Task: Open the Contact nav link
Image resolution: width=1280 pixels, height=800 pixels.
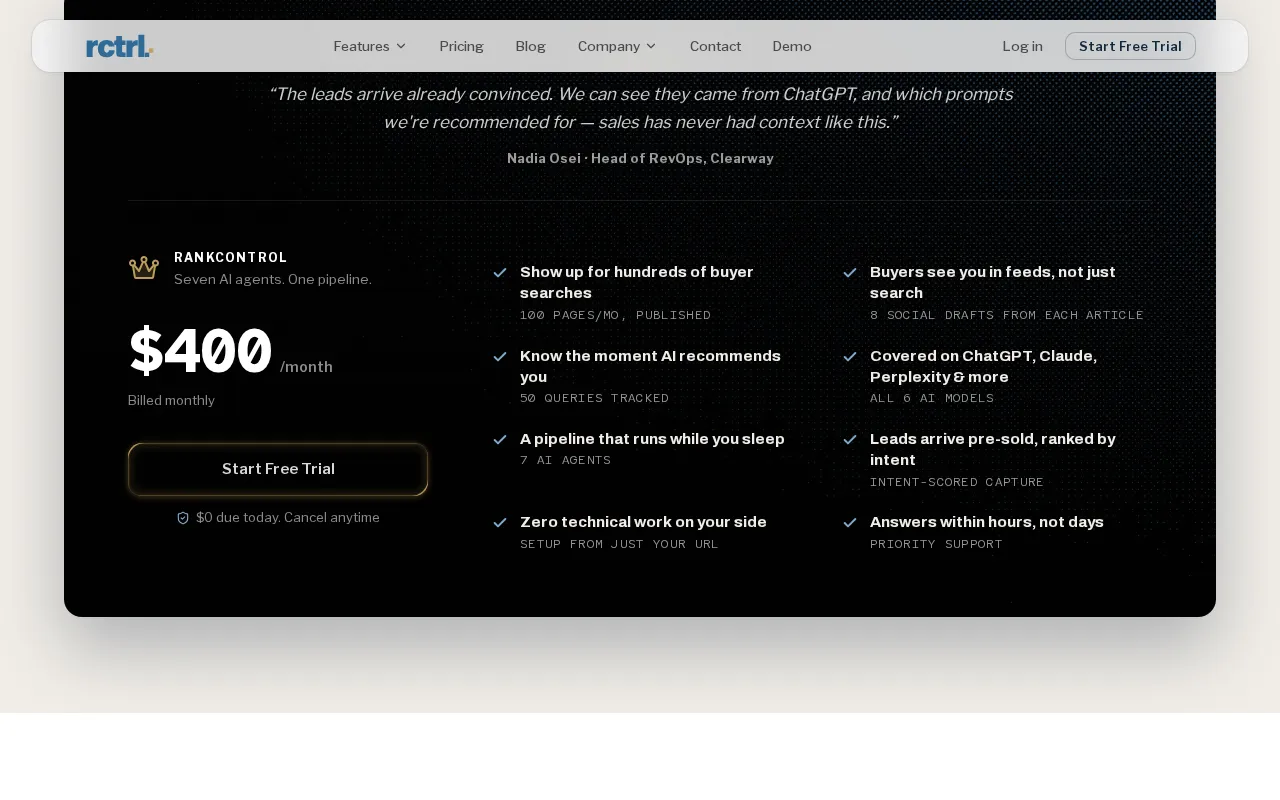Action: [x=715, y=46]
